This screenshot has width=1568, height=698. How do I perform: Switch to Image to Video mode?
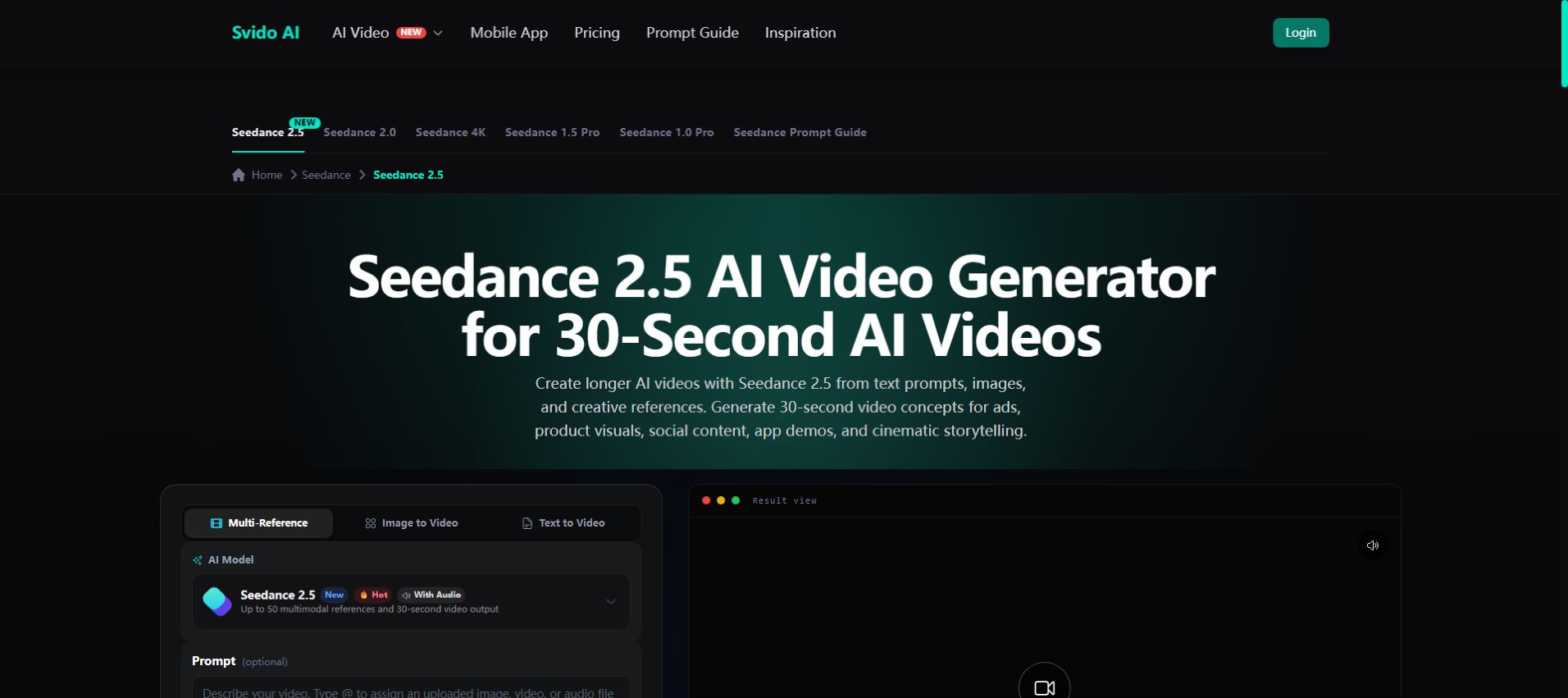(x=411, y=523)
